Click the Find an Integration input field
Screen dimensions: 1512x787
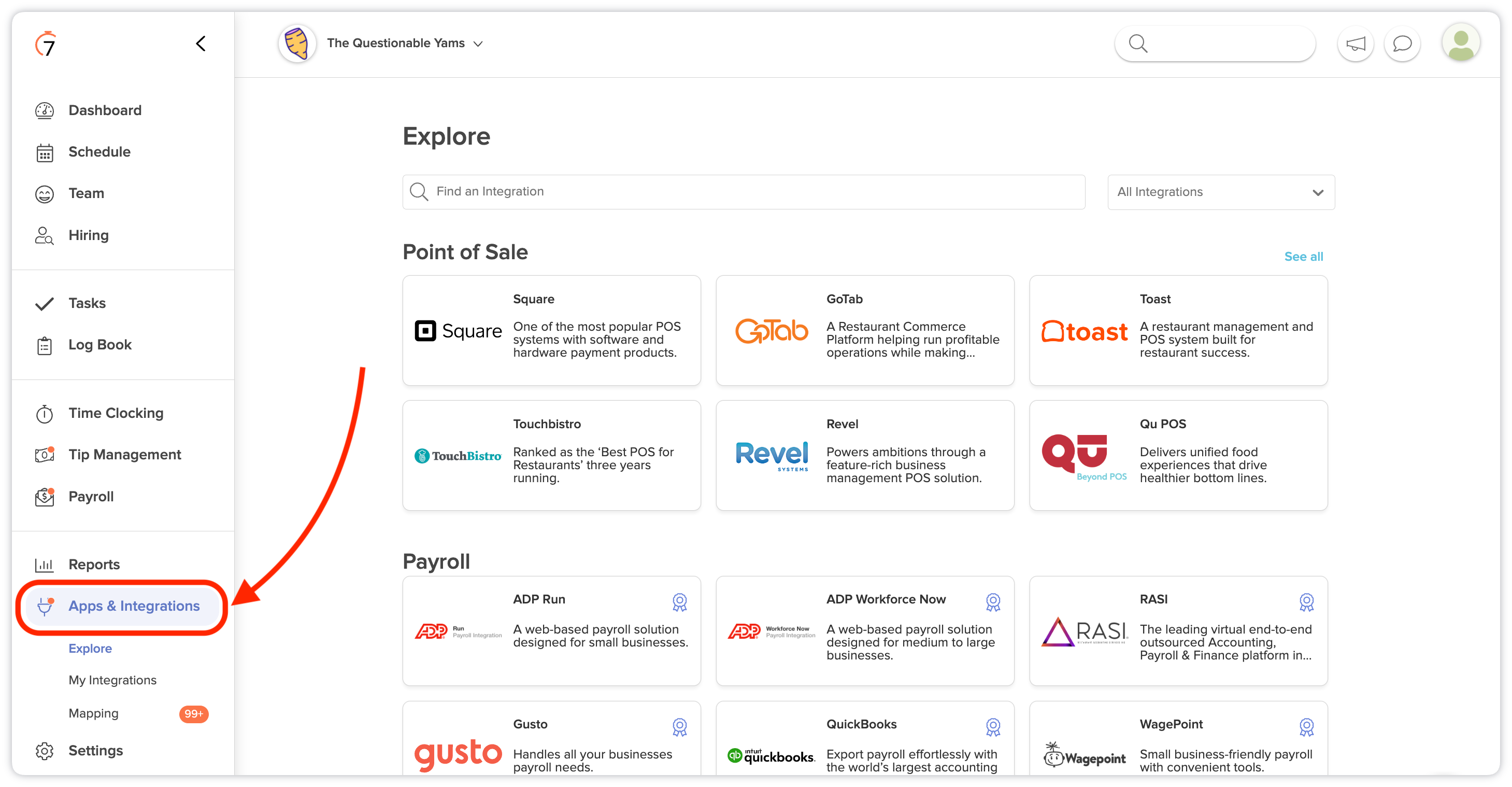click(x=744, y=191)
